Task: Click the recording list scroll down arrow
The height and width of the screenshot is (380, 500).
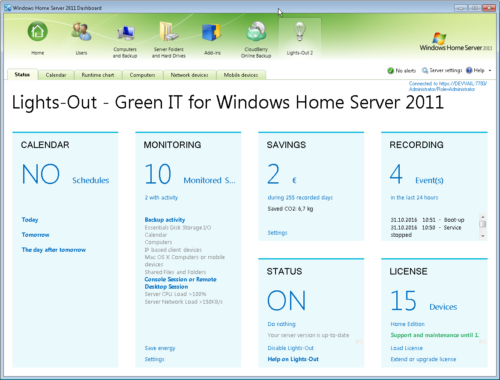Action: (483, 236)
